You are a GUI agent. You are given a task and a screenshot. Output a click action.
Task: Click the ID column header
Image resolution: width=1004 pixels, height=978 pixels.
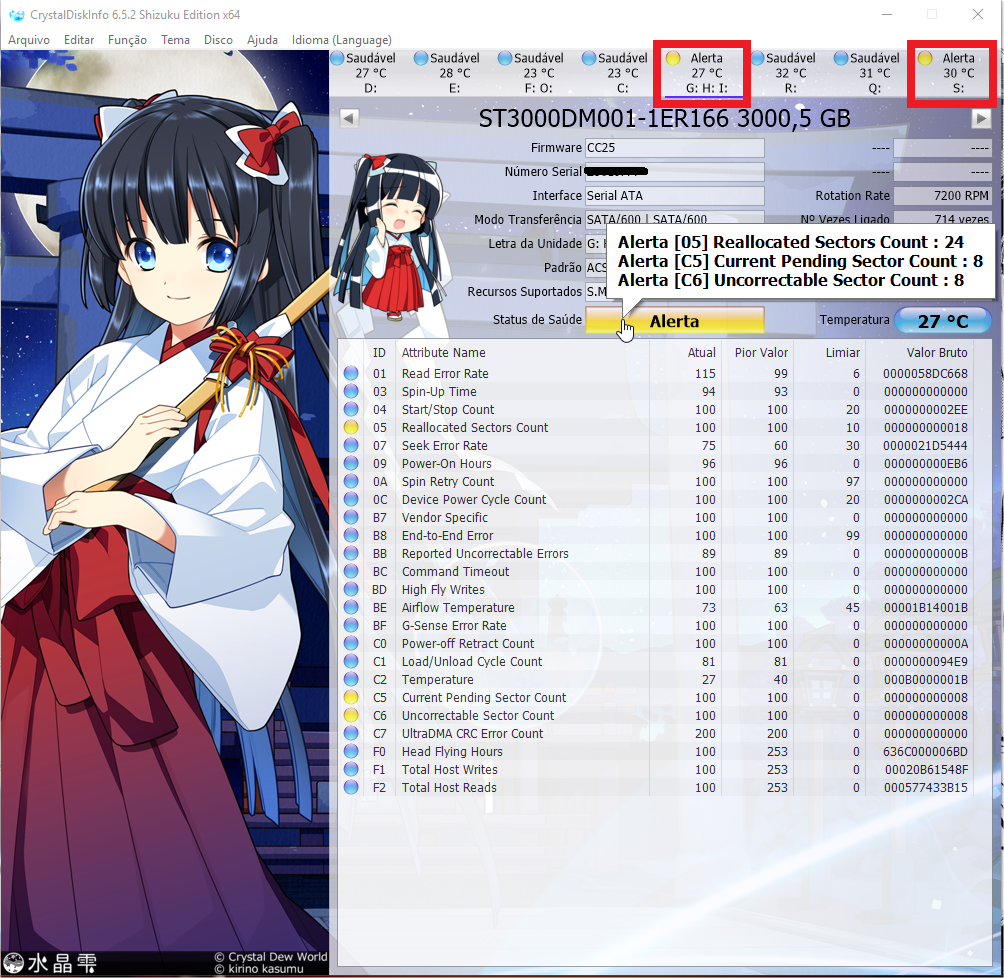pos(379,352)
